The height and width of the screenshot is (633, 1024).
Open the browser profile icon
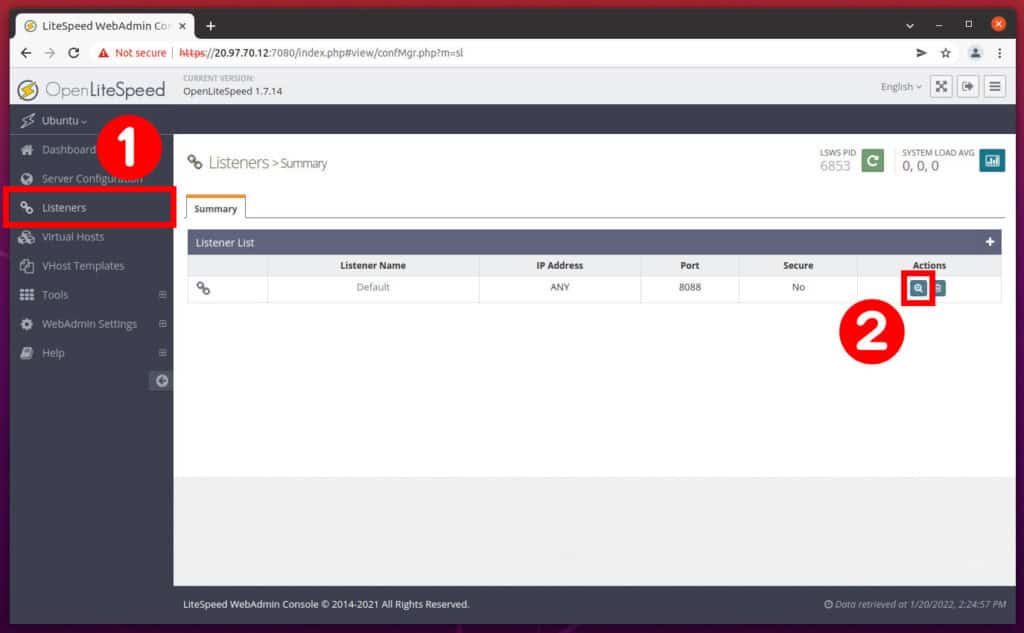click(x=975, y=53)
